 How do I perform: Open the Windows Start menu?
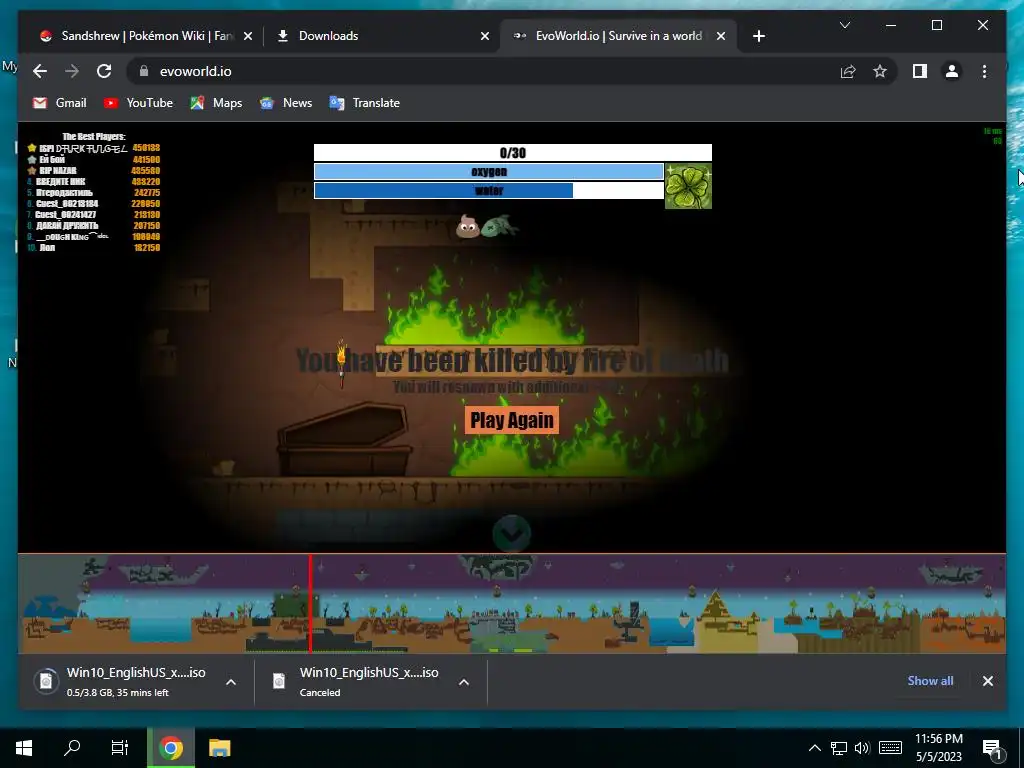pyautogui.click(x=24, y=748)
